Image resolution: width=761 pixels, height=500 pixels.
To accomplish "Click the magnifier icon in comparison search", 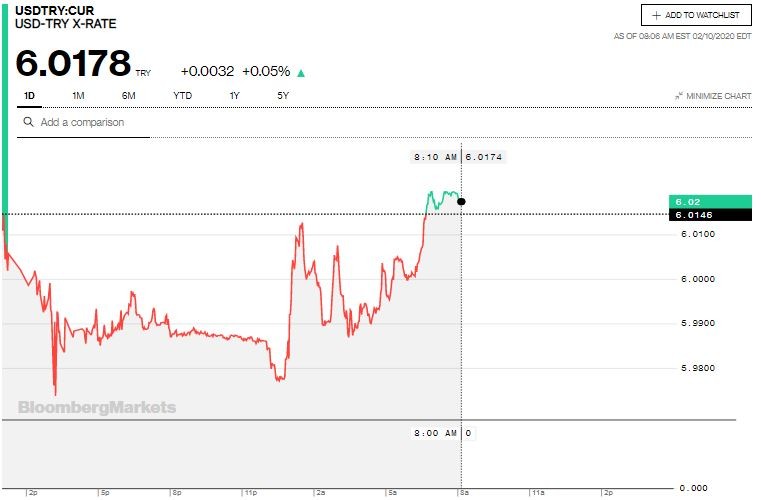I will click(28, 122).
